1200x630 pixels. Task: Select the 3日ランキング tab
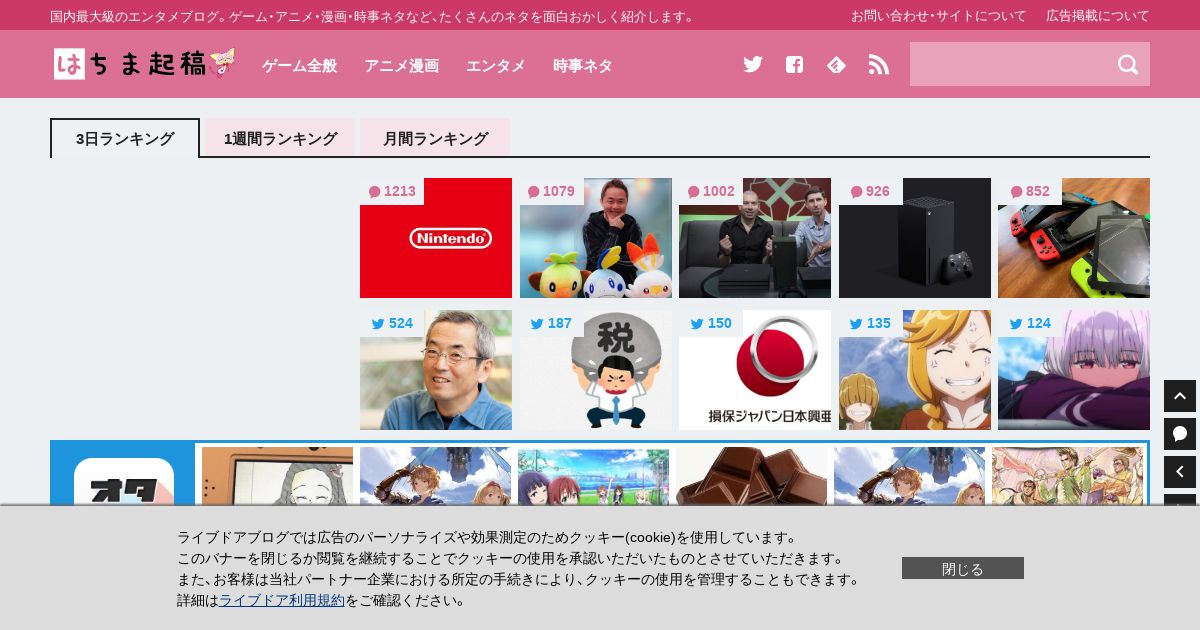(125, 138)
